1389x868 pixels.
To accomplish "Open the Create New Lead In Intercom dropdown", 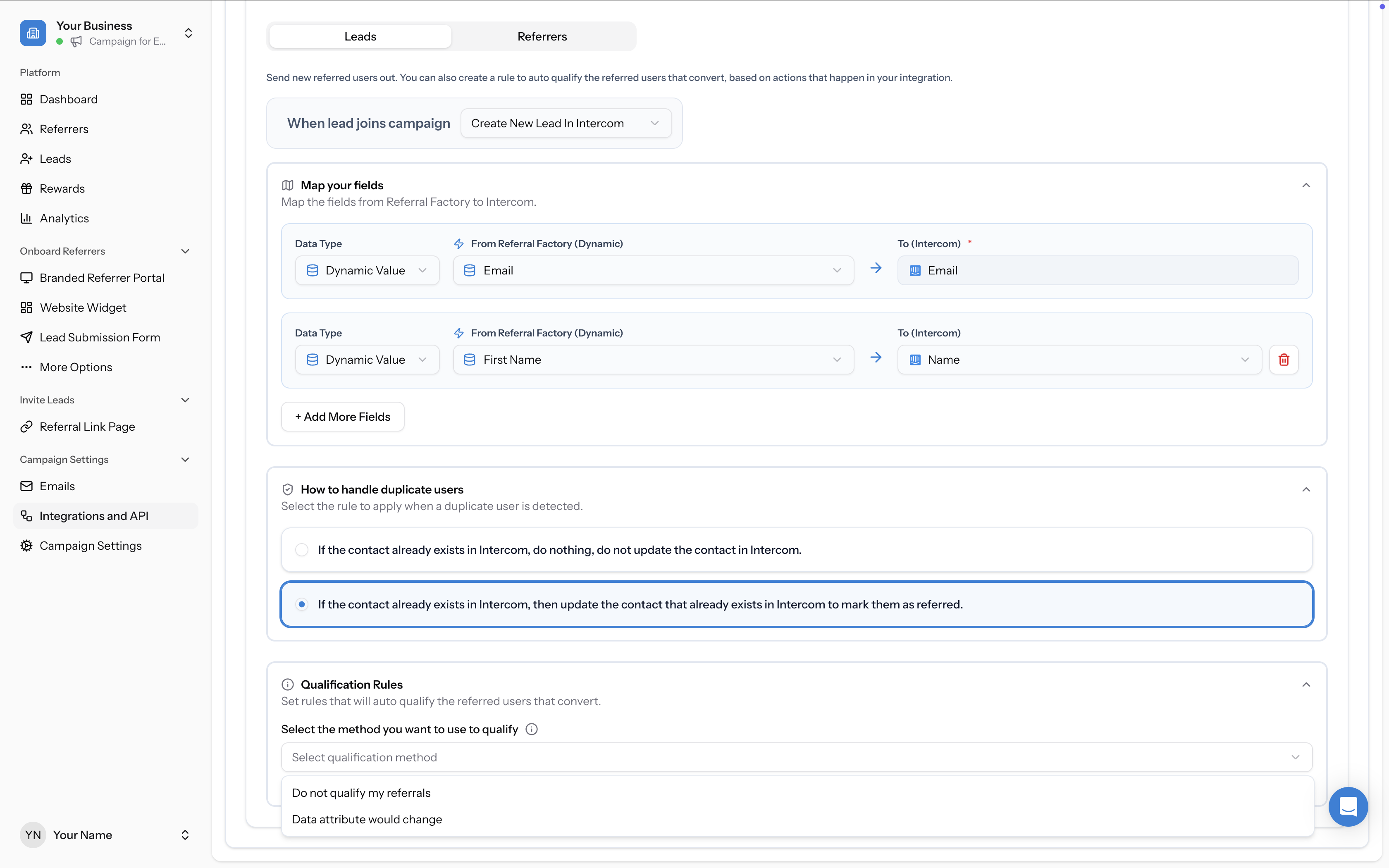I will point(566,123).
